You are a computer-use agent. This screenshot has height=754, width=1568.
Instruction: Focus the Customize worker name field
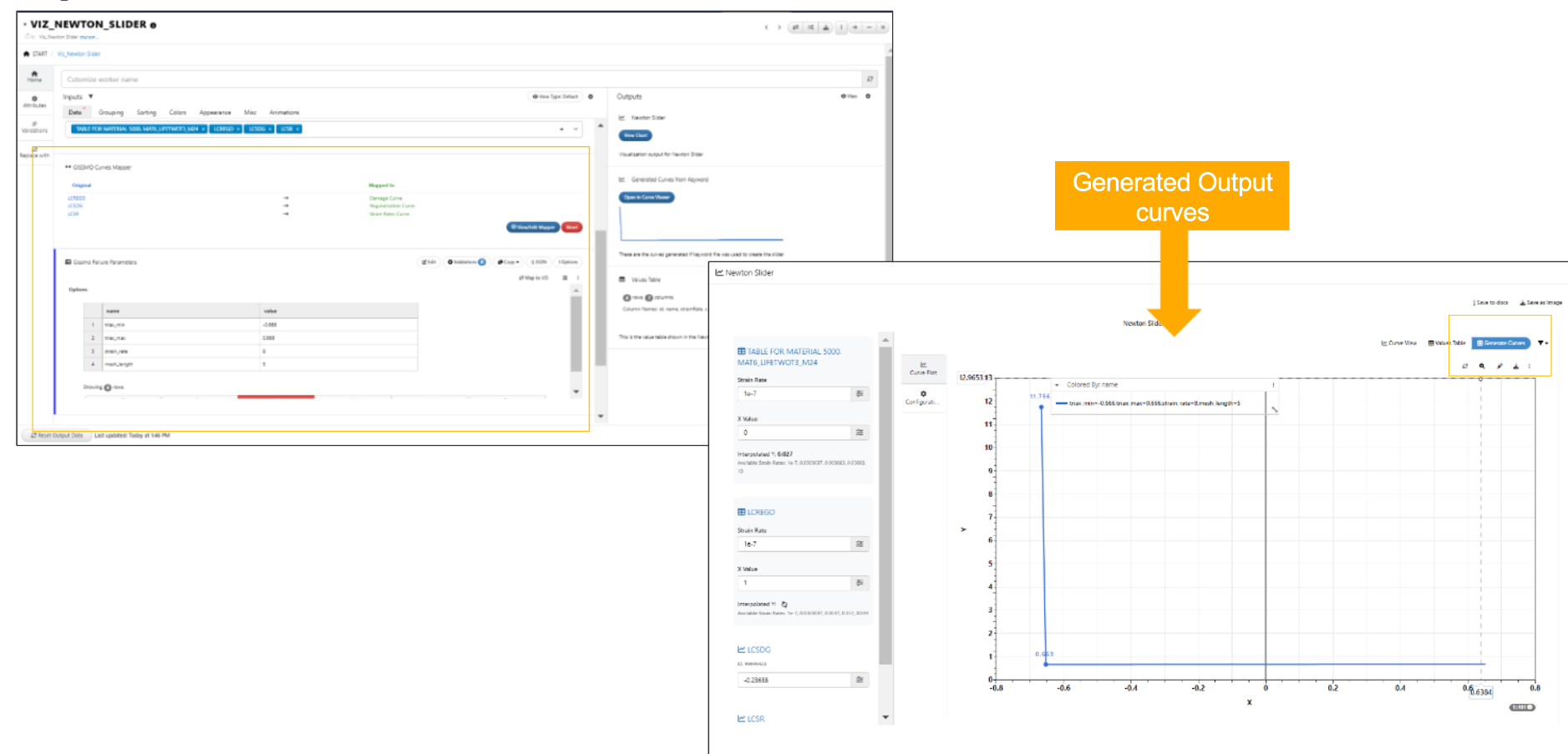[x=460, y=79]
